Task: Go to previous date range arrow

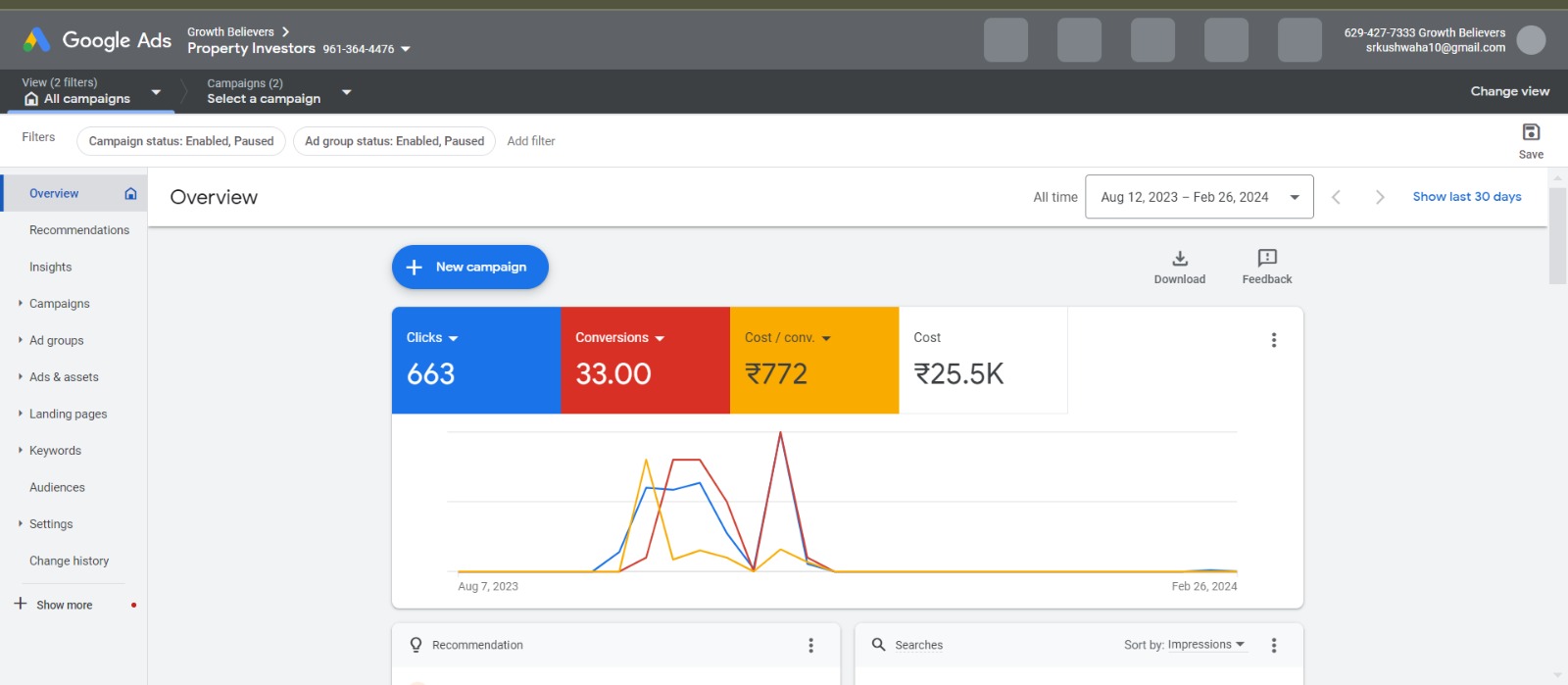Action: pyautogui.click(x=1336, y=197)
